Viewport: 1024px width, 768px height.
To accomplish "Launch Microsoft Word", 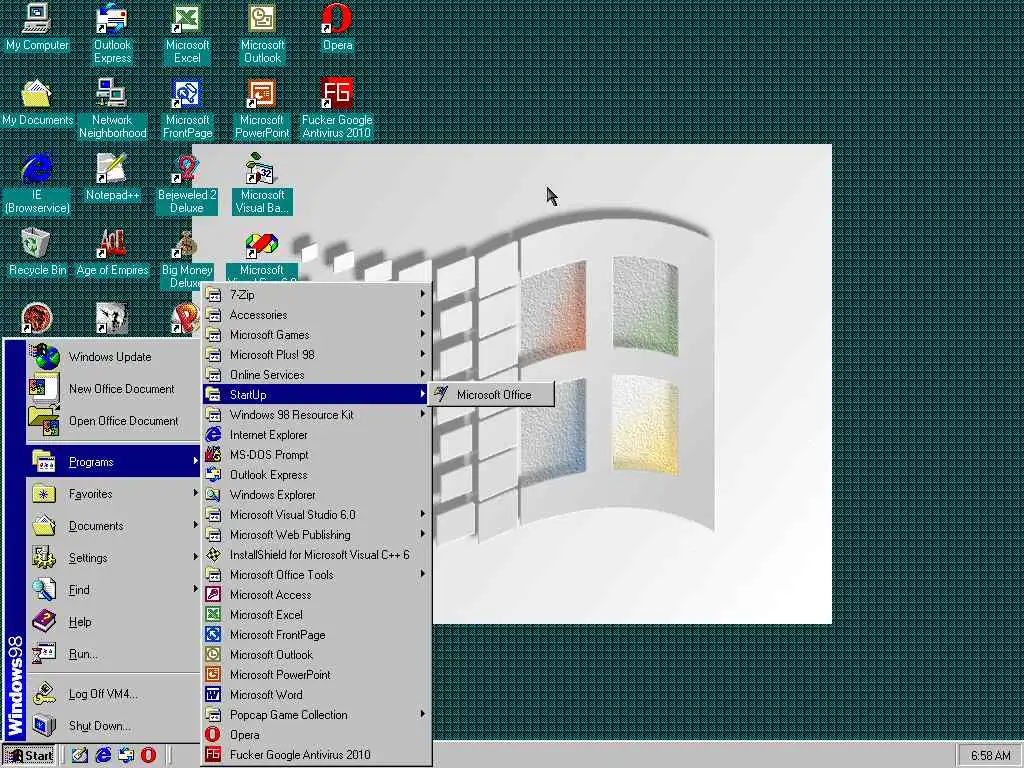I will (x=316, y=695).
